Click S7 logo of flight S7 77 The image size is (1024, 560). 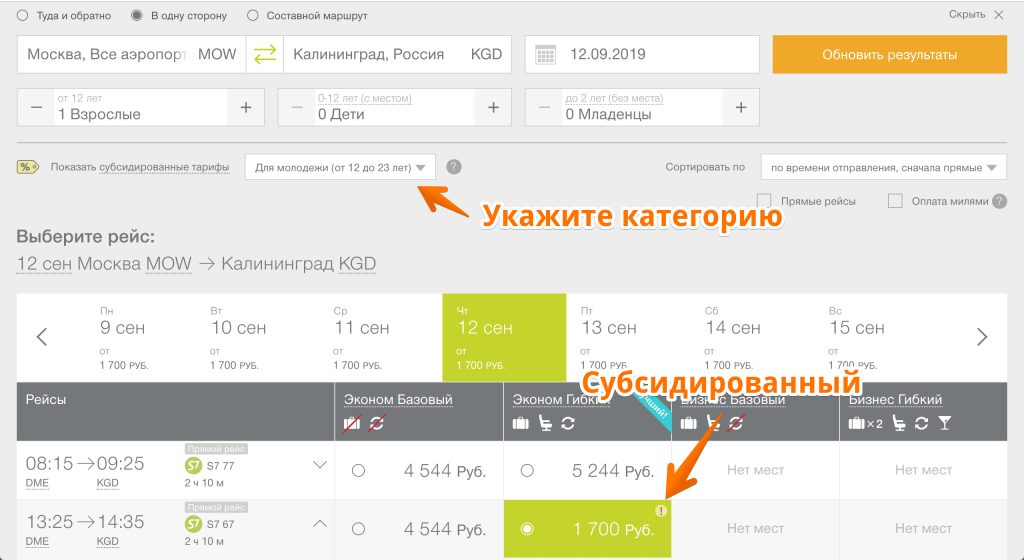click(193, 465)
